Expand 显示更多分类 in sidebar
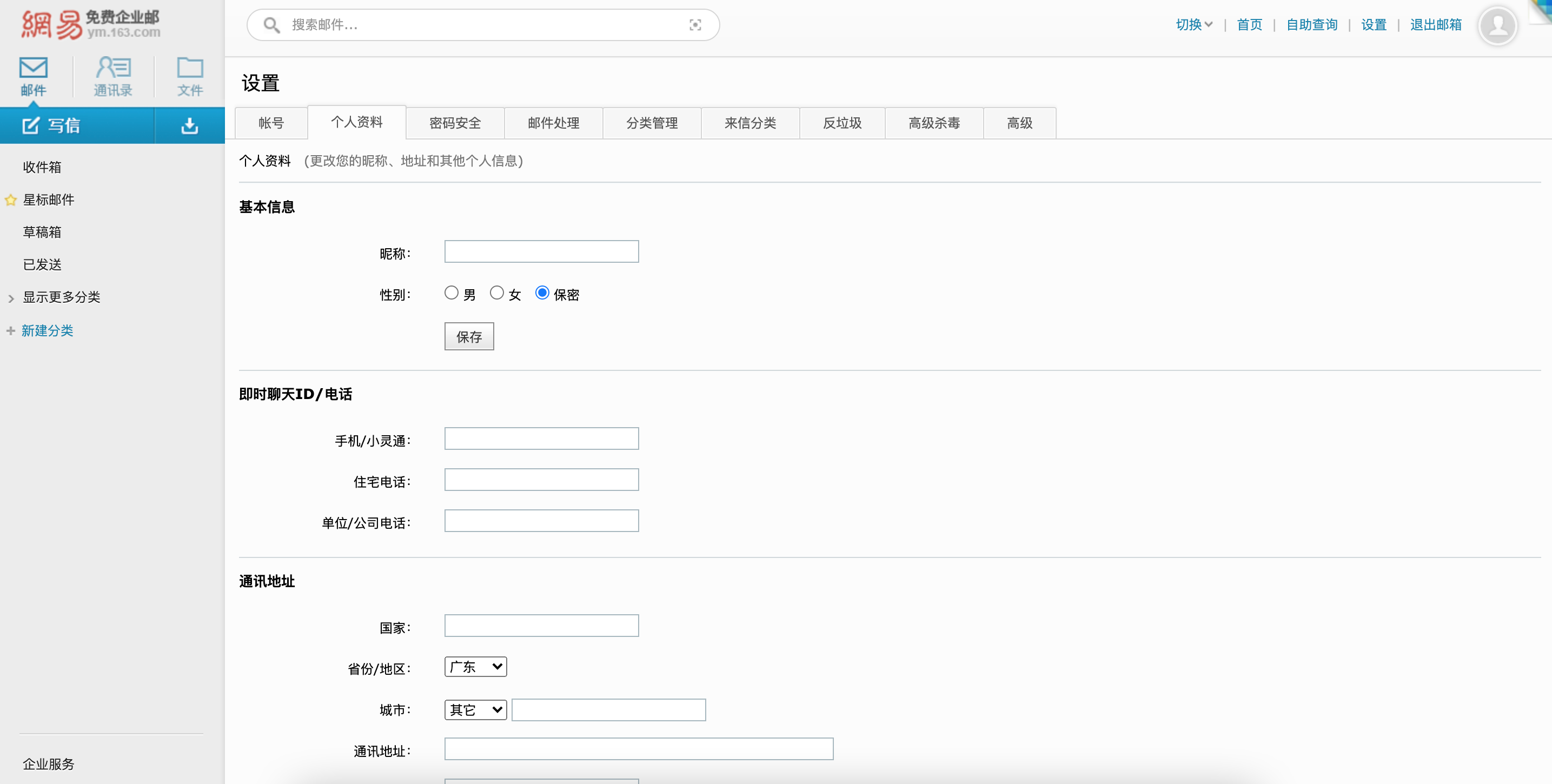 click(61, 297)
